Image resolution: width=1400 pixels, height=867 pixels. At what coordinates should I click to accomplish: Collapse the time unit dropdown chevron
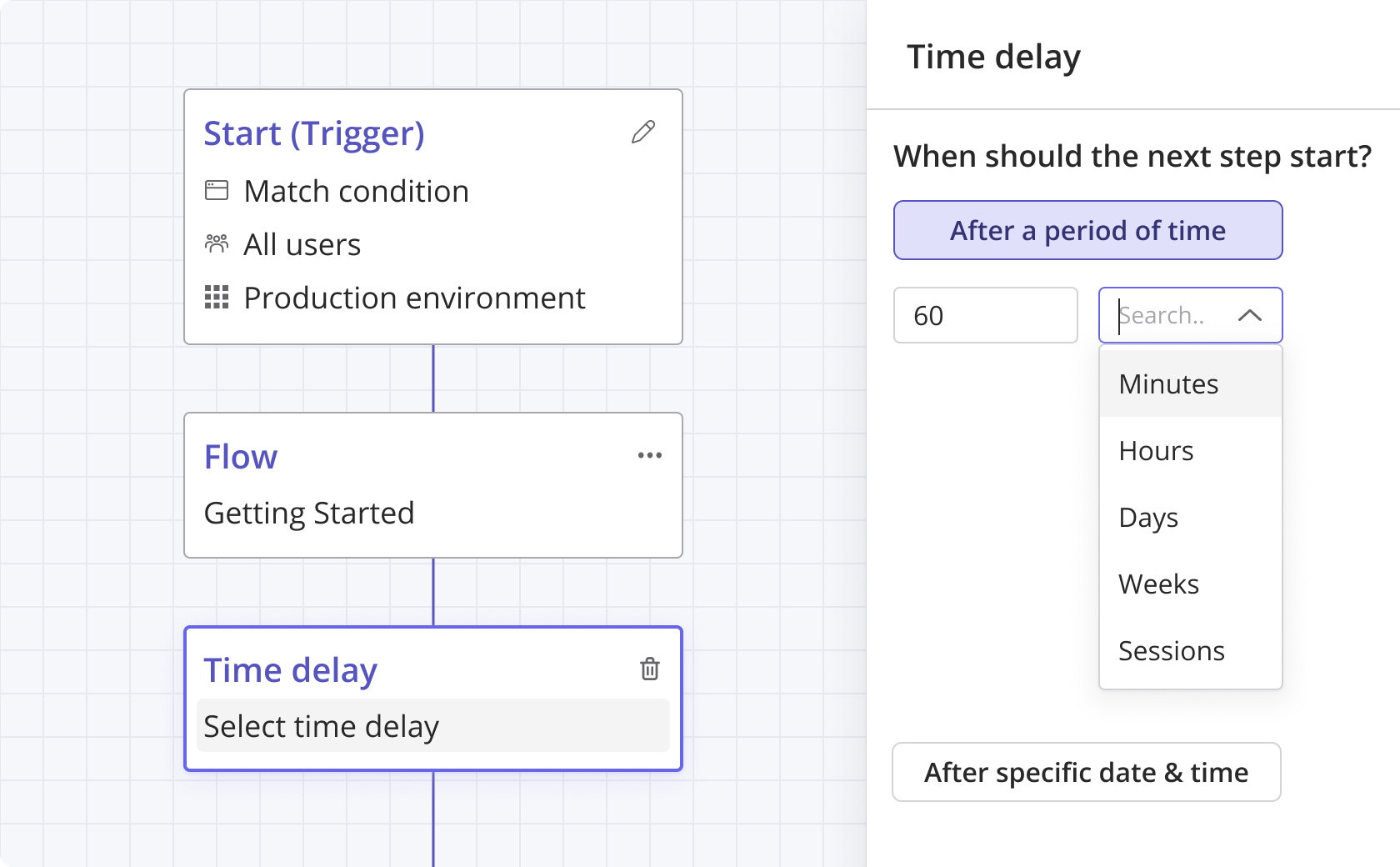tap(1249, 315)
